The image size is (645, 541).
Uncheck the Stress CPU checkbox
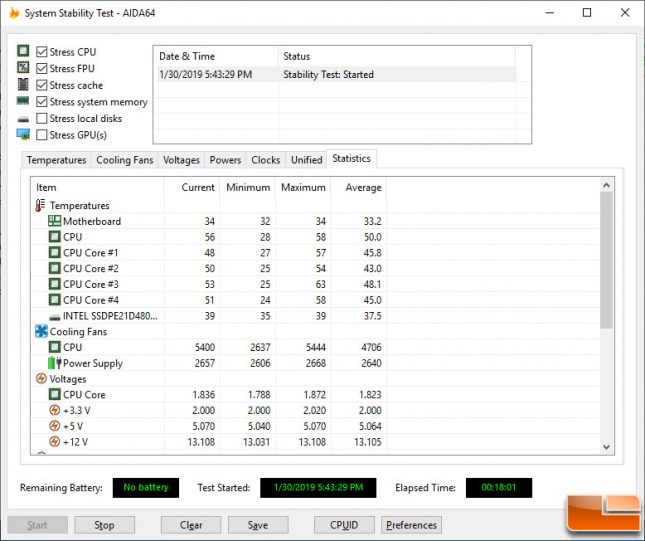42,52
